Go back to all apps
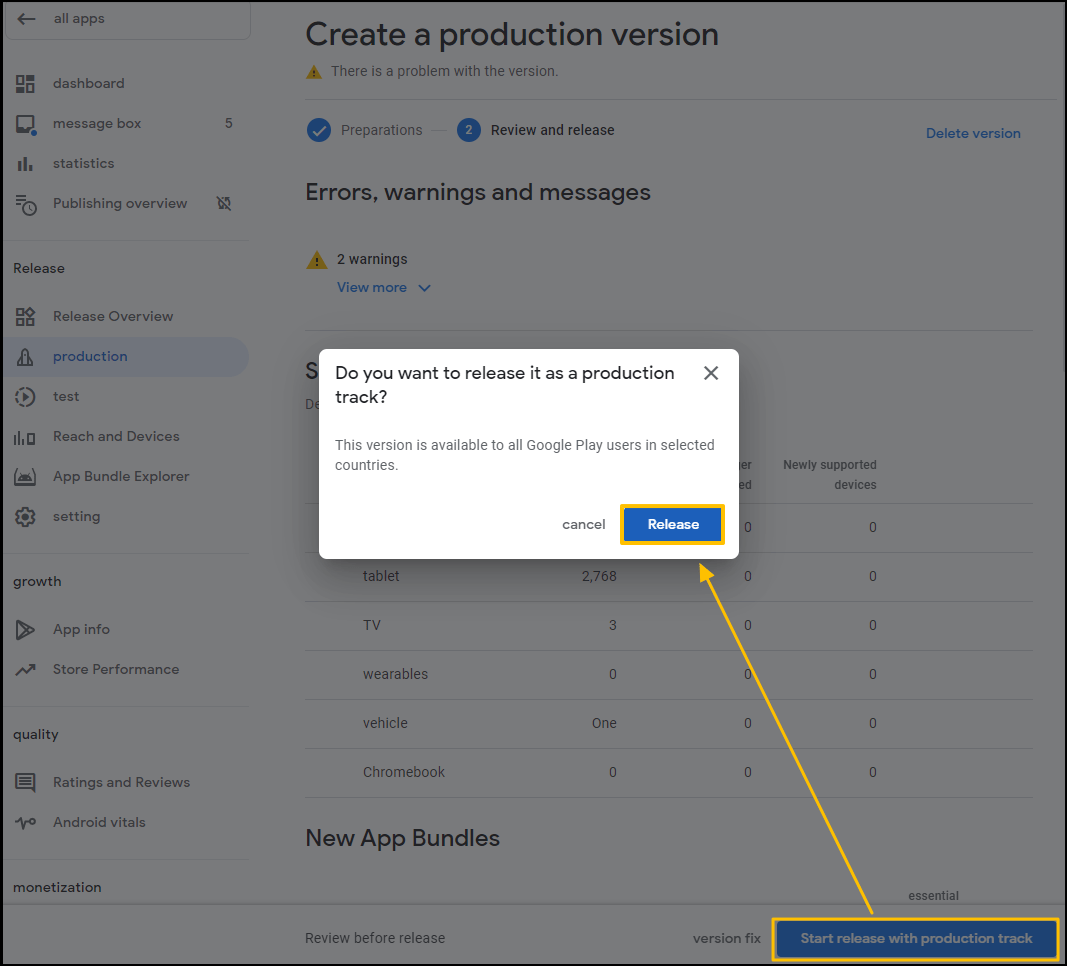 pyautogui.click(x=27, y=19)
